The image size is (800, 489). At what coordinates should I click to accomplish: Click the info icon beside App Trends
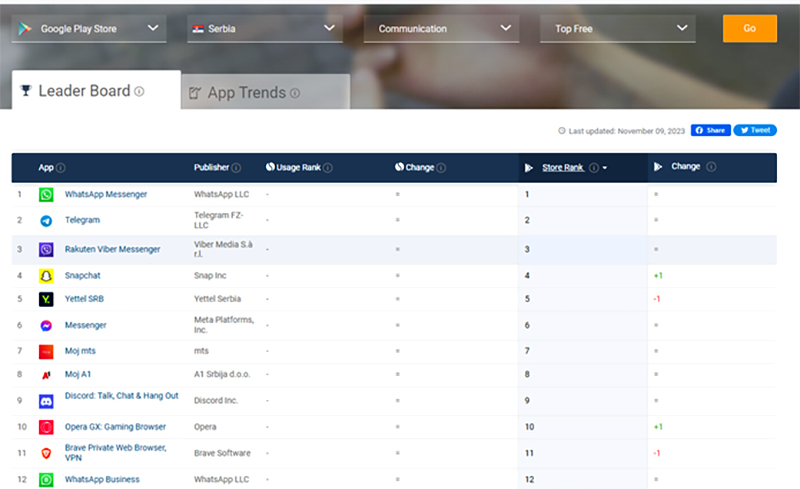tap(295, 93)
